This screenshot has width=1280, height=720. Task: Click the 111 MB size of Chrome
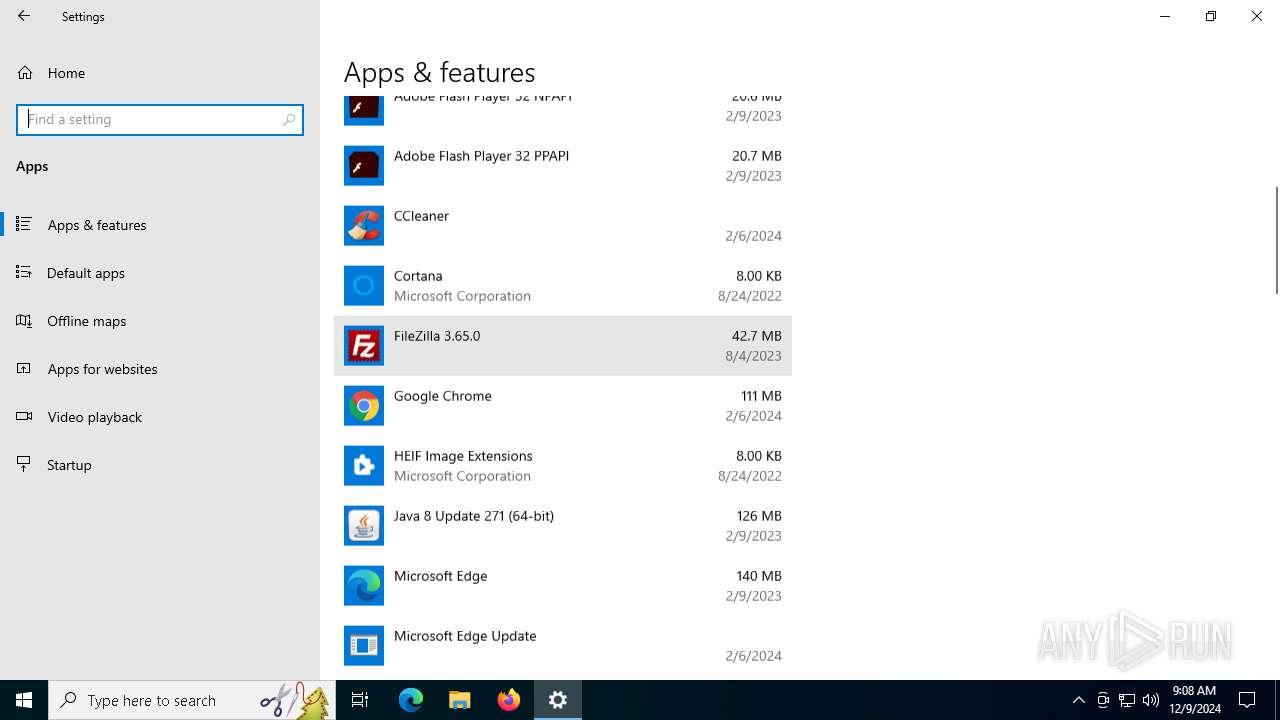pos(761,396)
